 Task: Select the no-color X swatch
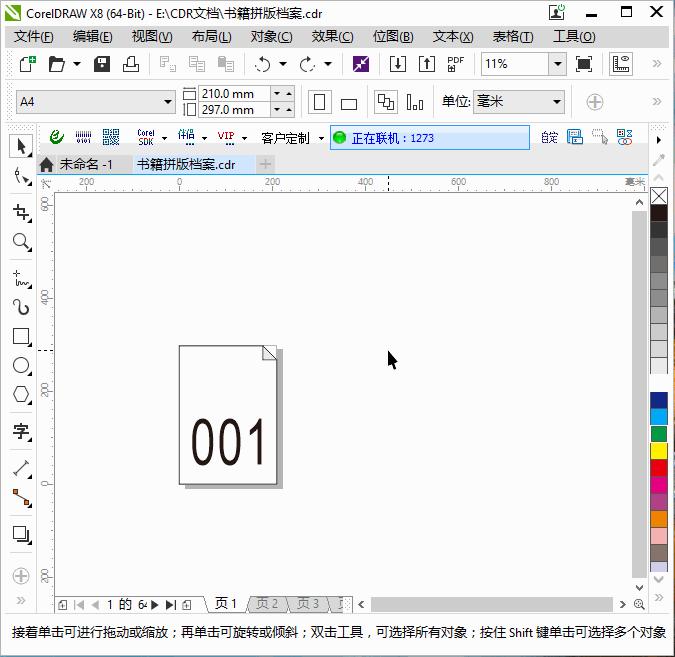click(659, 196)
